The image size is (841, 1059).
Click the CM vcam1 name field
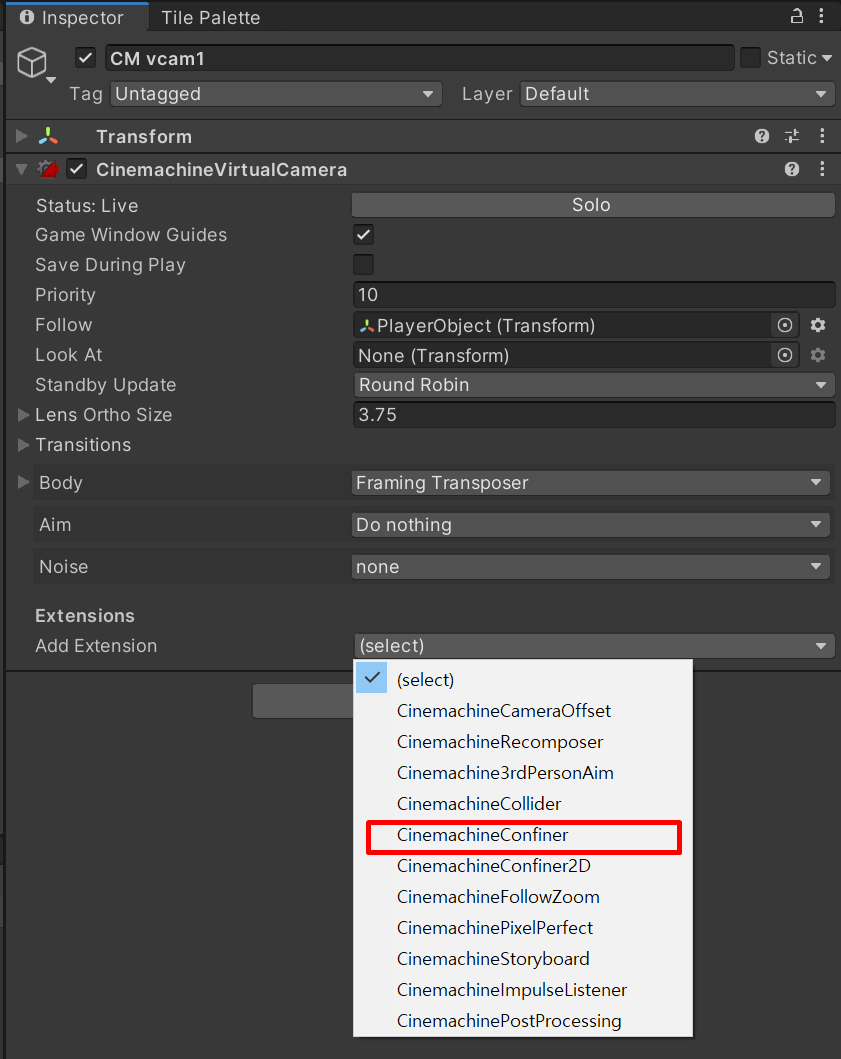419,58
